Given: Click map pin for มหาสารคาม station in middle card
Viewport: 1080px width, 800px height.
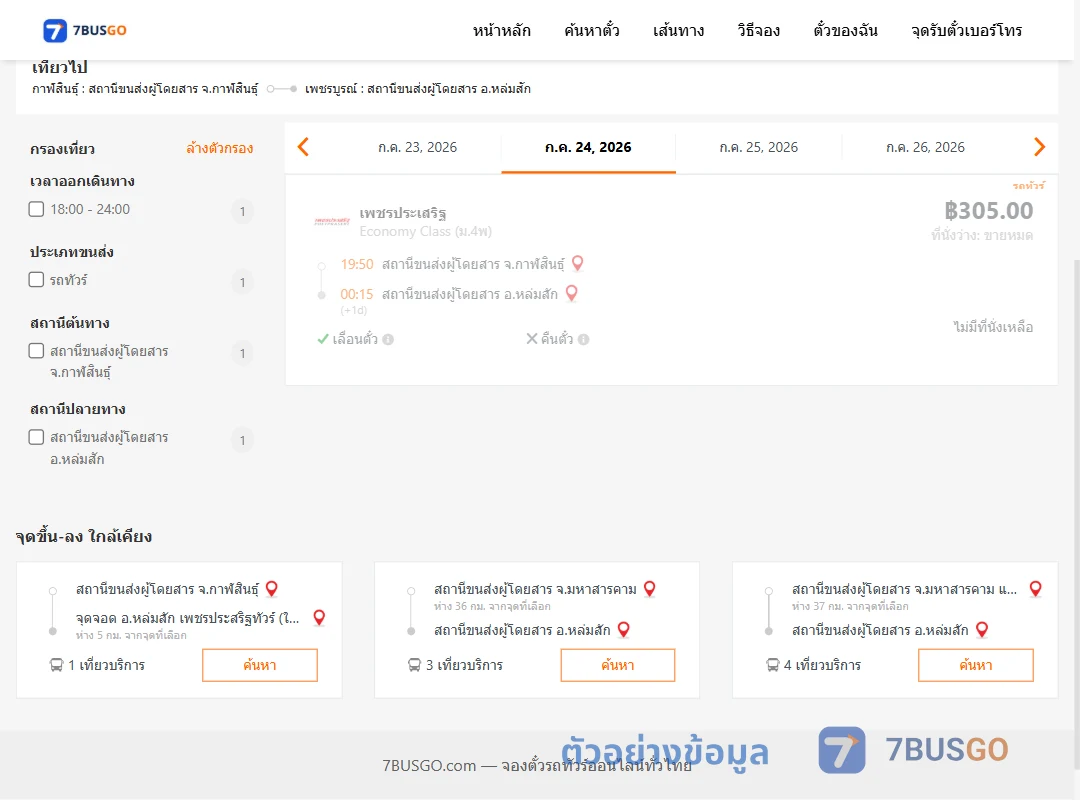Looking at the screenshot, I should [x=649, y=588].
